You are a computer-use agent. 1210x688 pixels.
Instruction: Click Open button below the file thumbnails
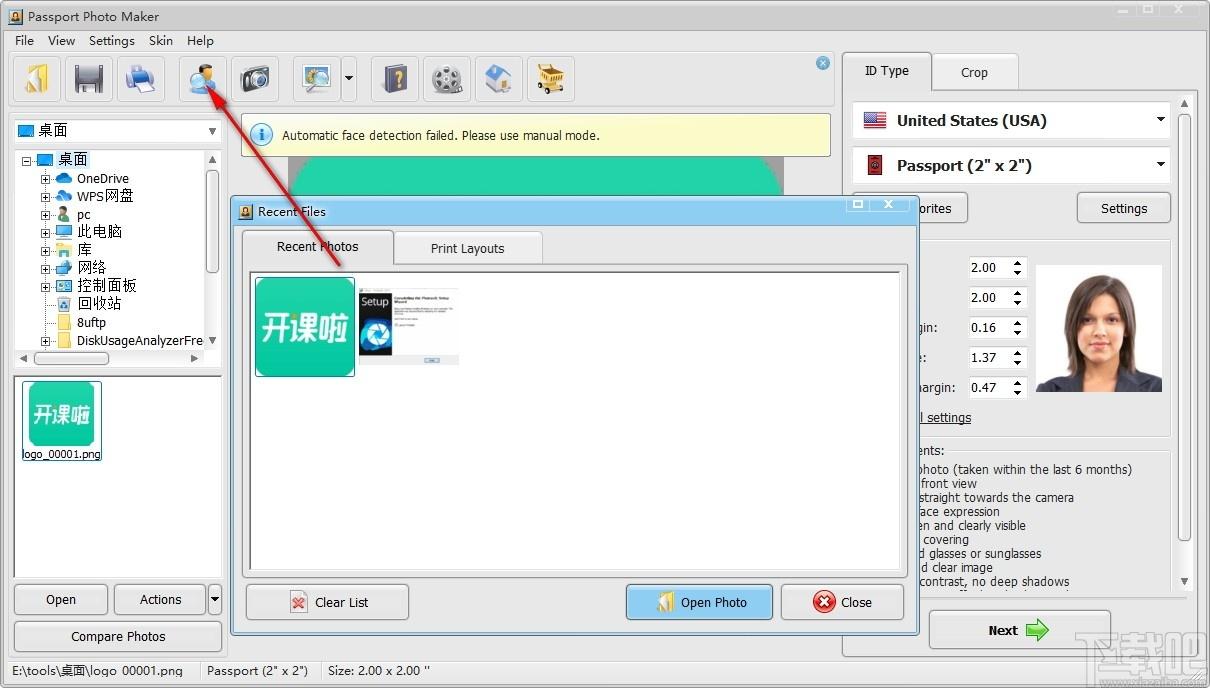point(61,600)
